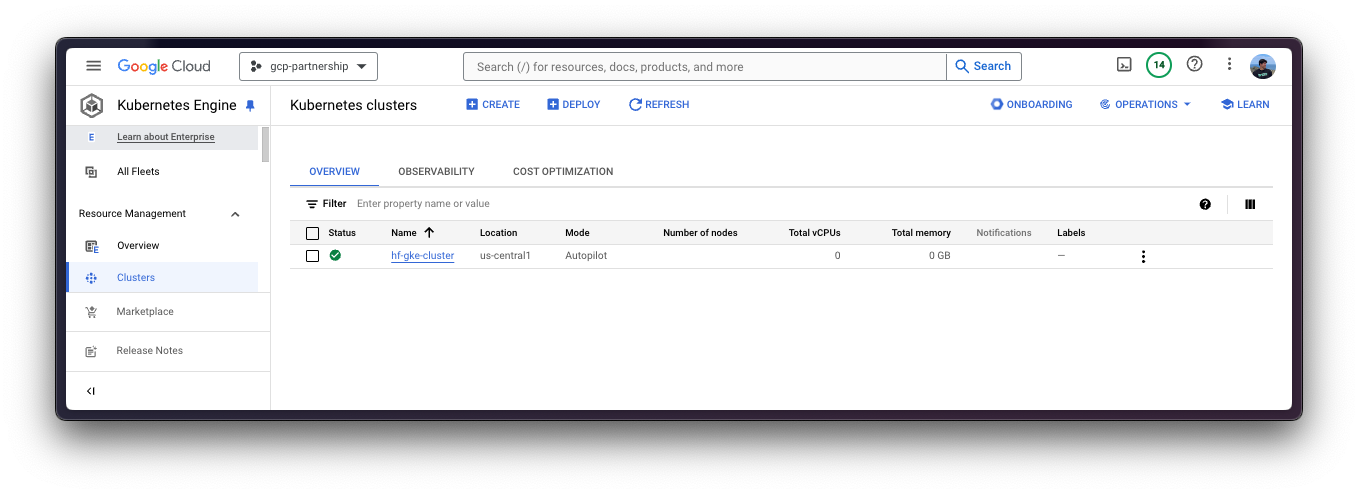Click the CREATE cluster button
The image size is (1358, 494).
[x=493, y=105]
